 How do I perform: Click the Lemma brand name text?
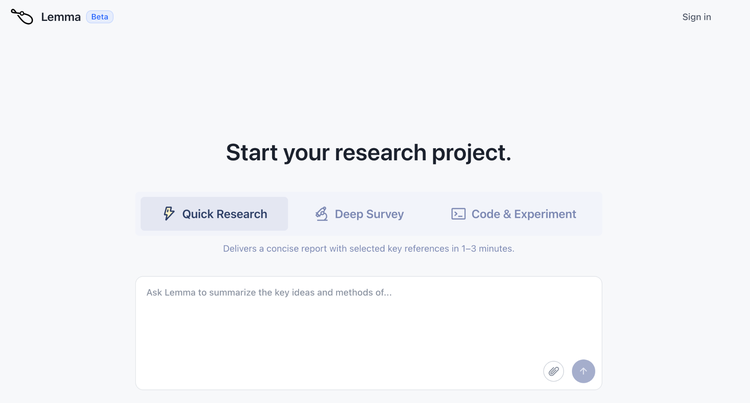pyautogui.click(x=61, y=17)
